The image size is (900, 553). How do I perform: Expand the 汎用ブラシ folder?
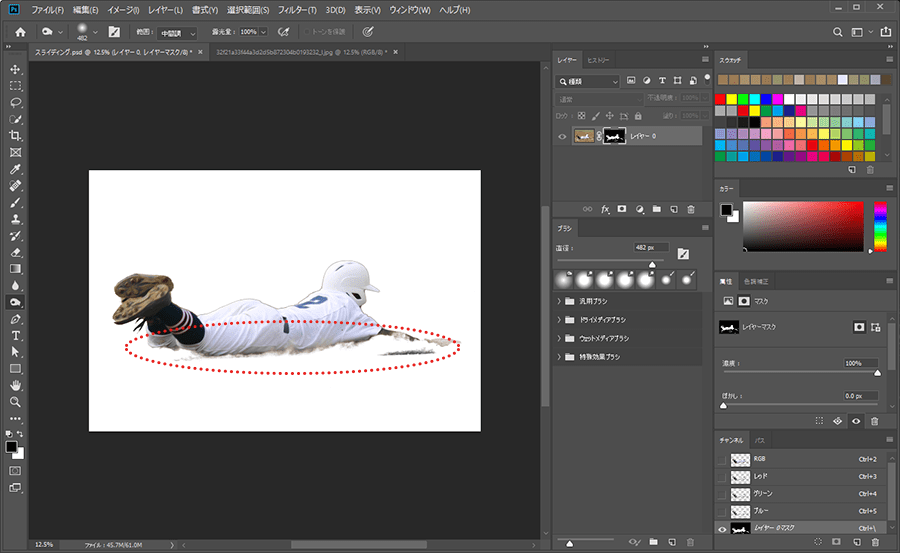pos(559,301)
